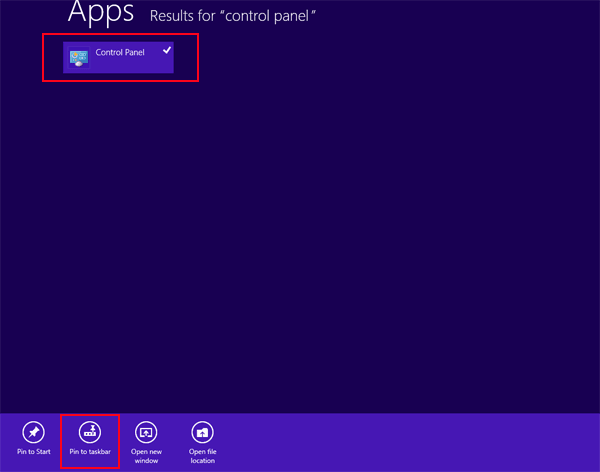Select the Control Panel app tile
Image resolution: width=600 pixels, height=472 pixels.
tap(118, 57)
